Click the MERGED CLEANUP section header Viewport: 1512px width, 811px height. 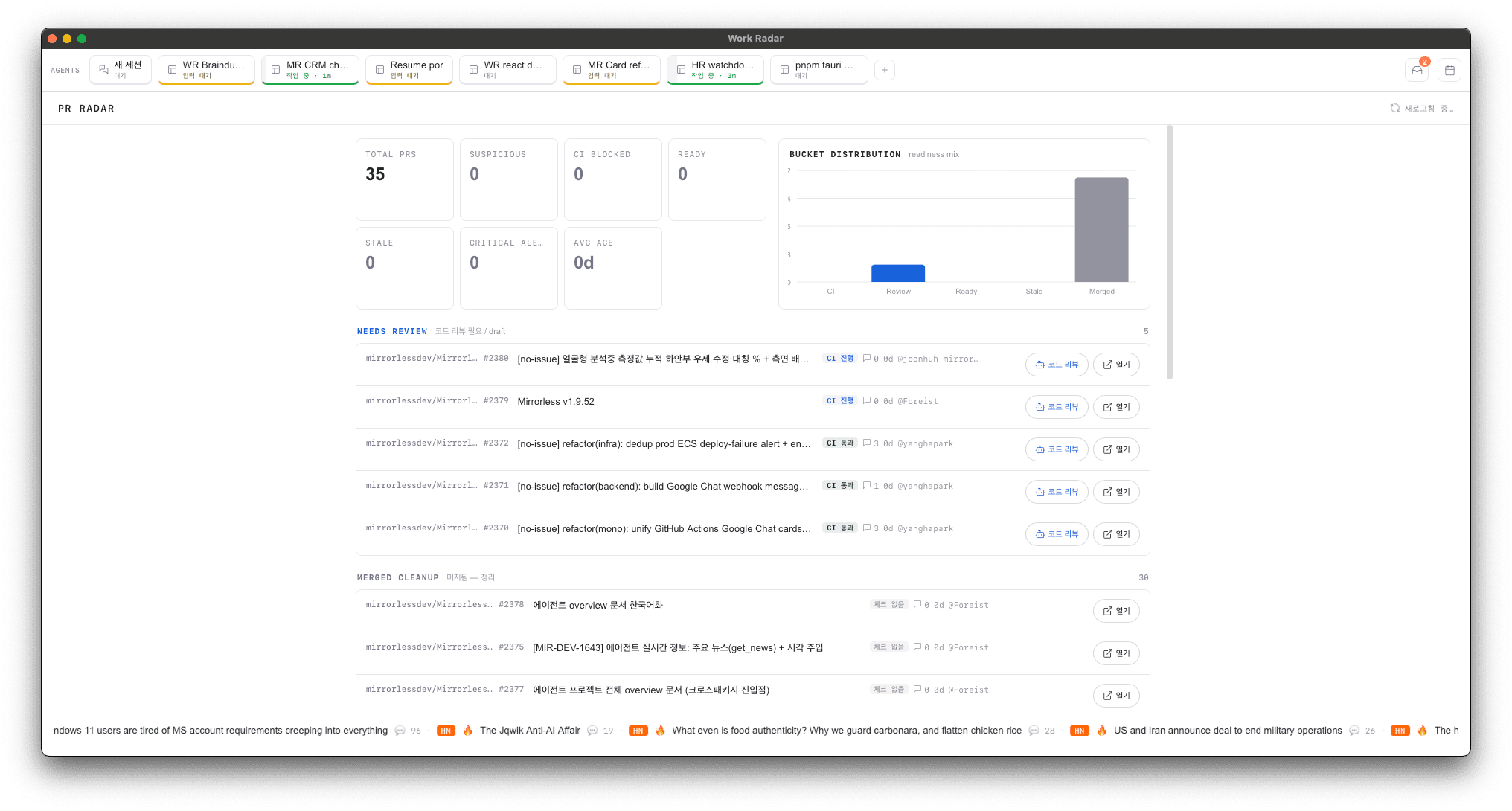coord(397,578)
